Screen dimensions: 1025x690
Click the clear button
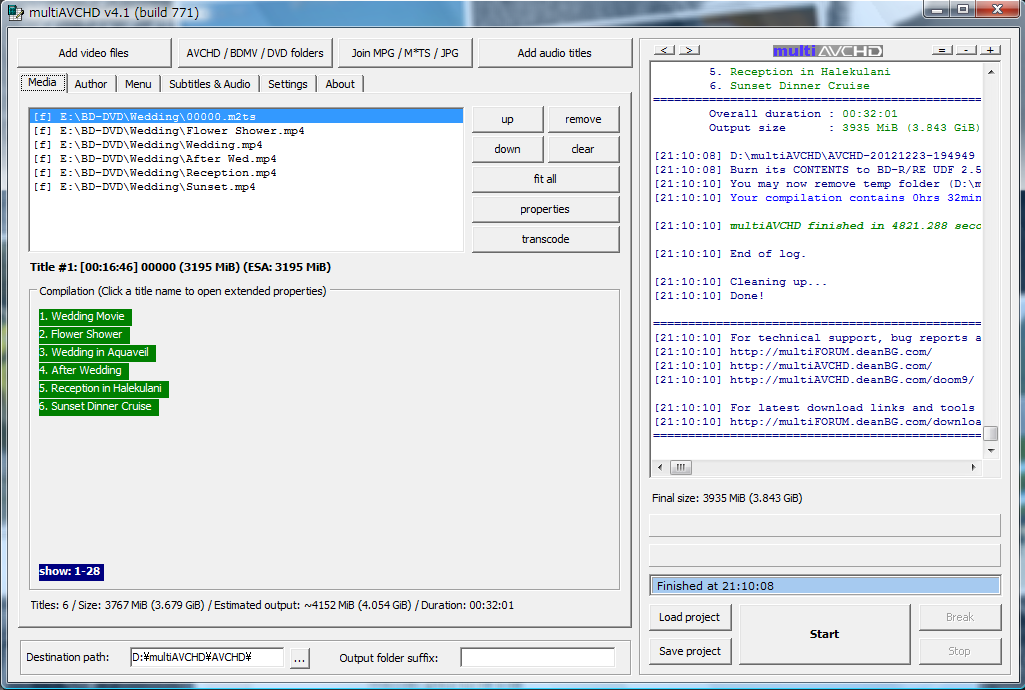pyautogui.click(x=583, y=149)
